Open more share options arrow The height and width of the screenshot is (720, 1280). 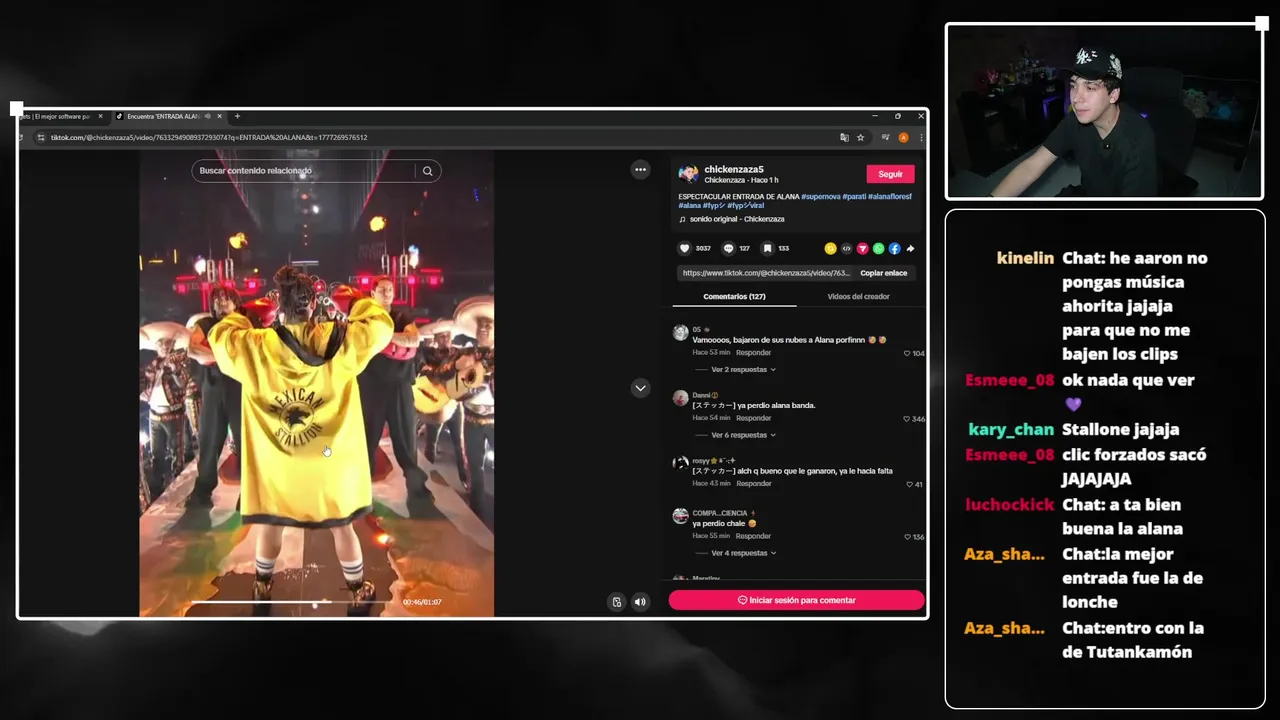[x=910, y=248]
